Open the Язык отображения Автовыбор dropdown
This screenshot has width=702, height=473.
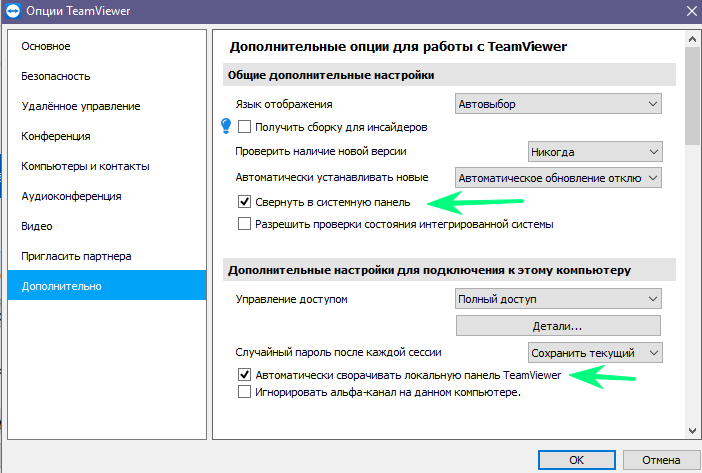[558, 104]
